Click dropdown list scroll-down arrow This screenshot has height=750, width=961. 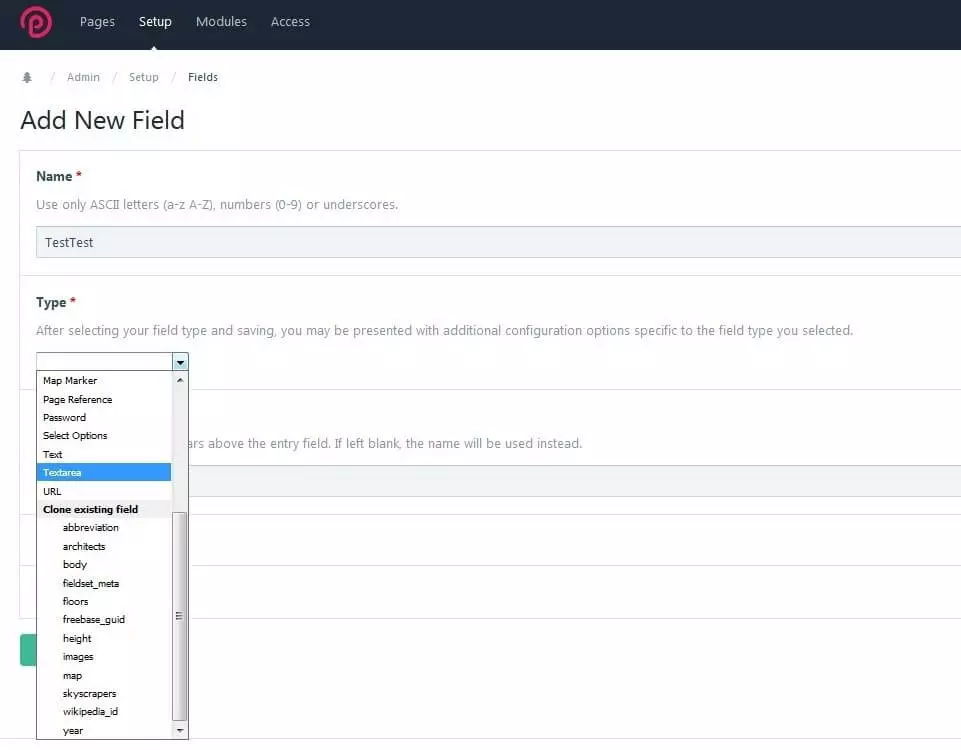pos(180,731)
